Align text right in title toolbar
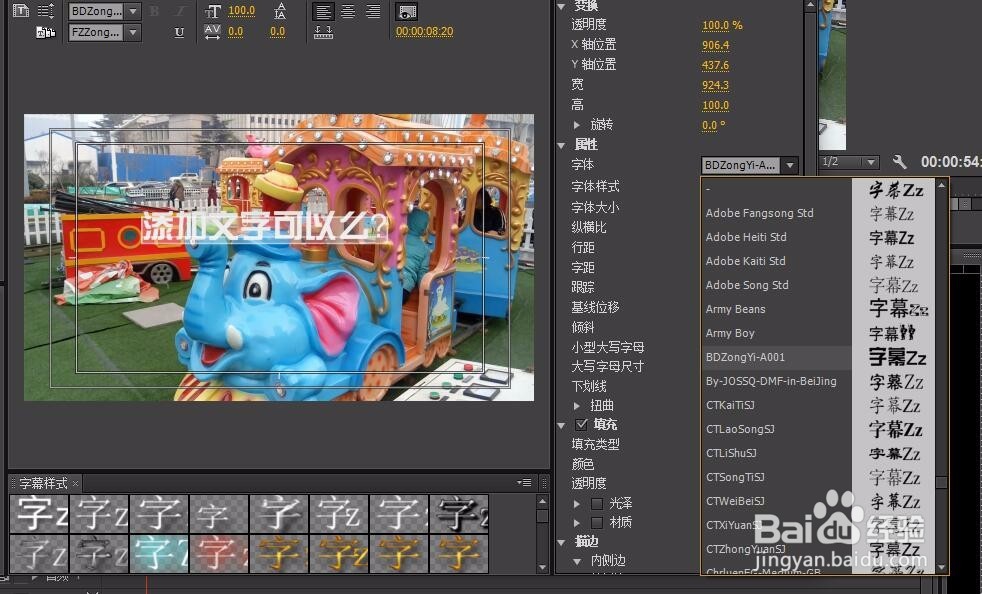Image resolution: width=982 pixels, height=594 pixels. click(373, 11)
